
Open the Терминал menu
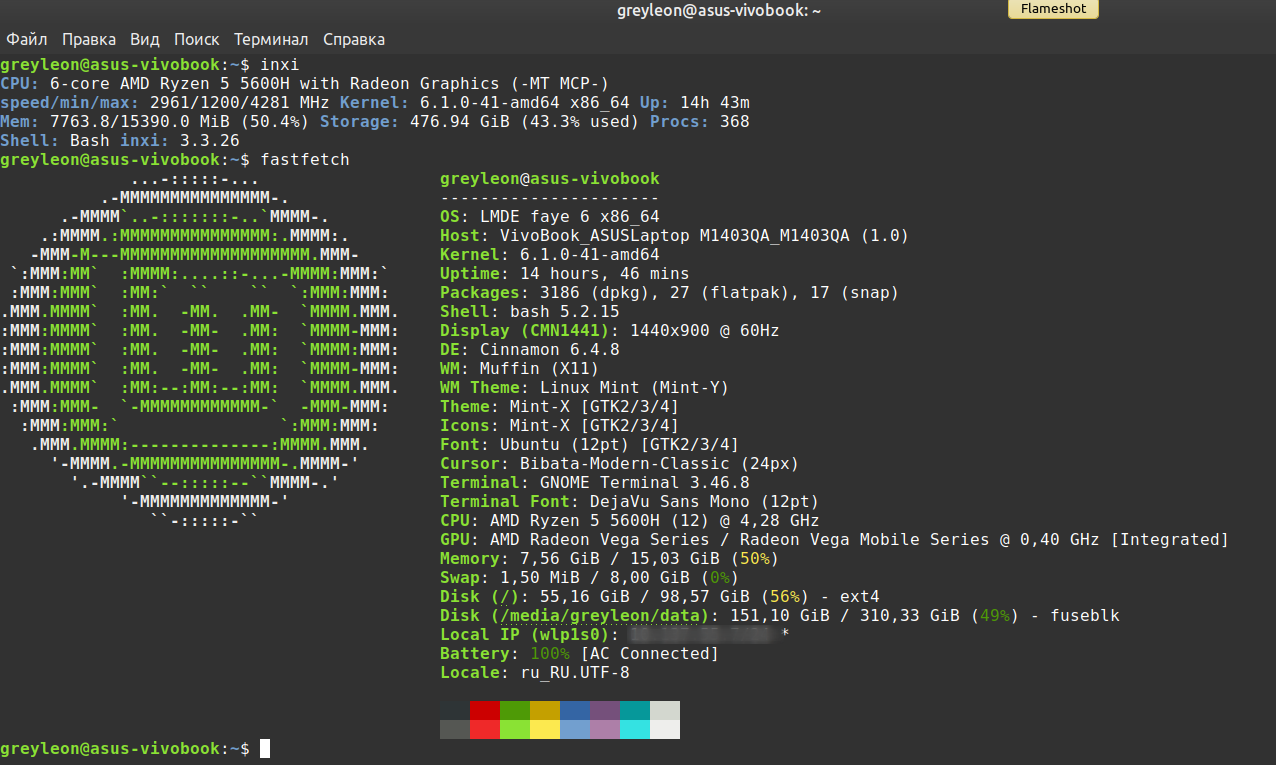tap(271, 40)
